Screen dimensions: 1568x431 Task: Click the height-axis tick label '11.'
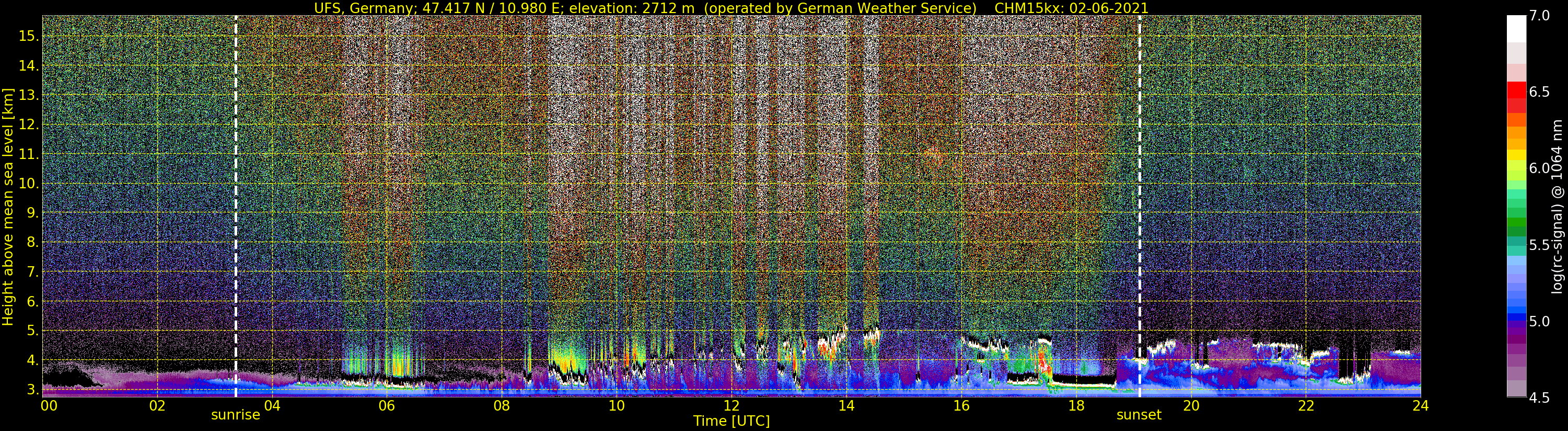[29, 154]
